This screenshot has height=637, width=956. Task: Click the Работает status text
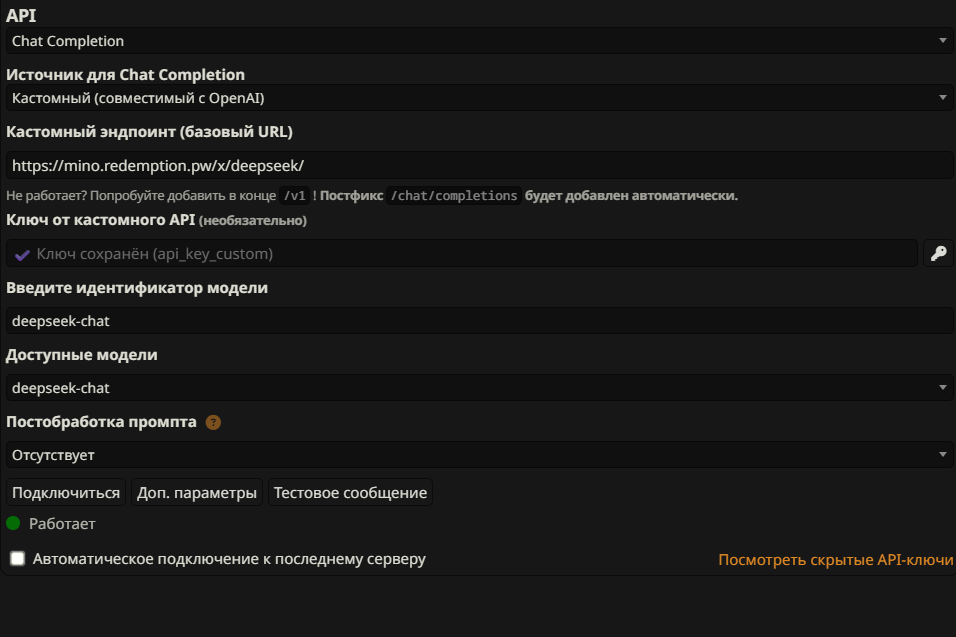point(62,524)
